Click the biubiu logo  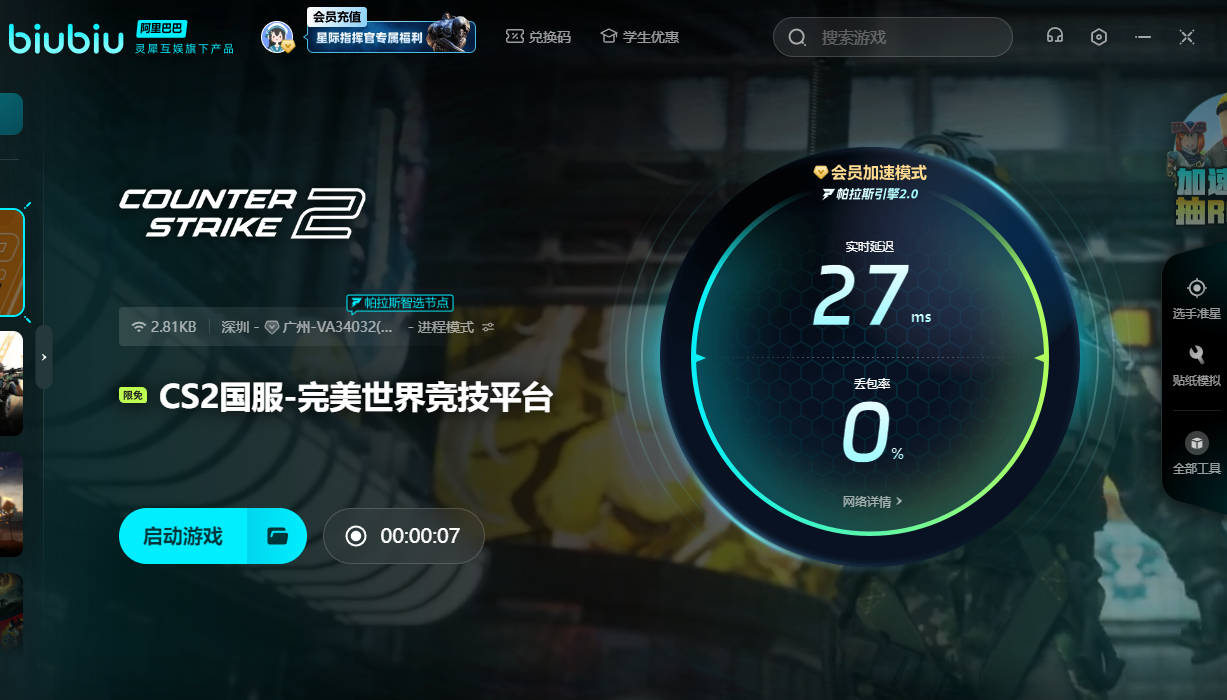click(x=65, y=38)
